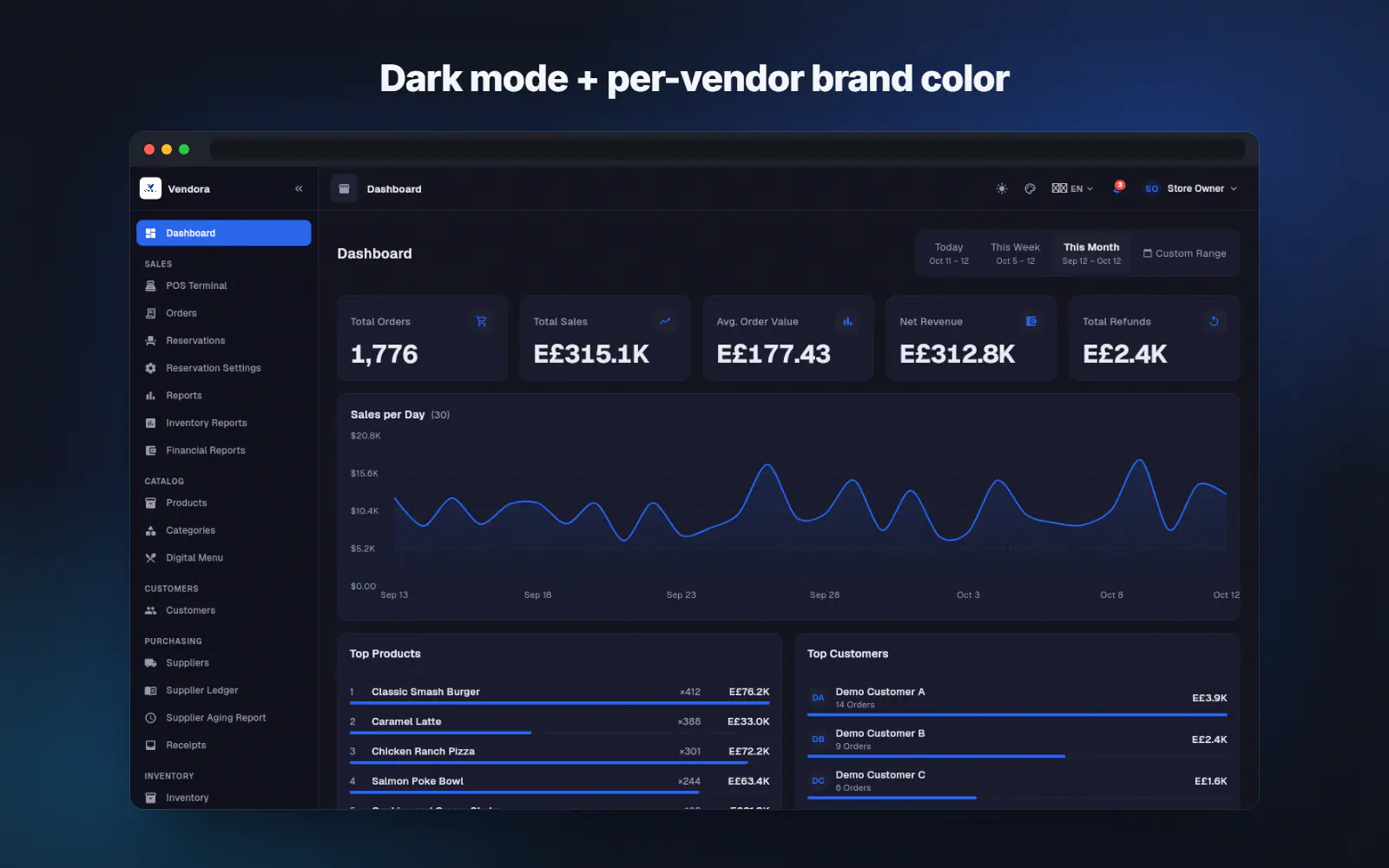
Task: Click the E£177.43 average order value
Action: pos(773,354)
